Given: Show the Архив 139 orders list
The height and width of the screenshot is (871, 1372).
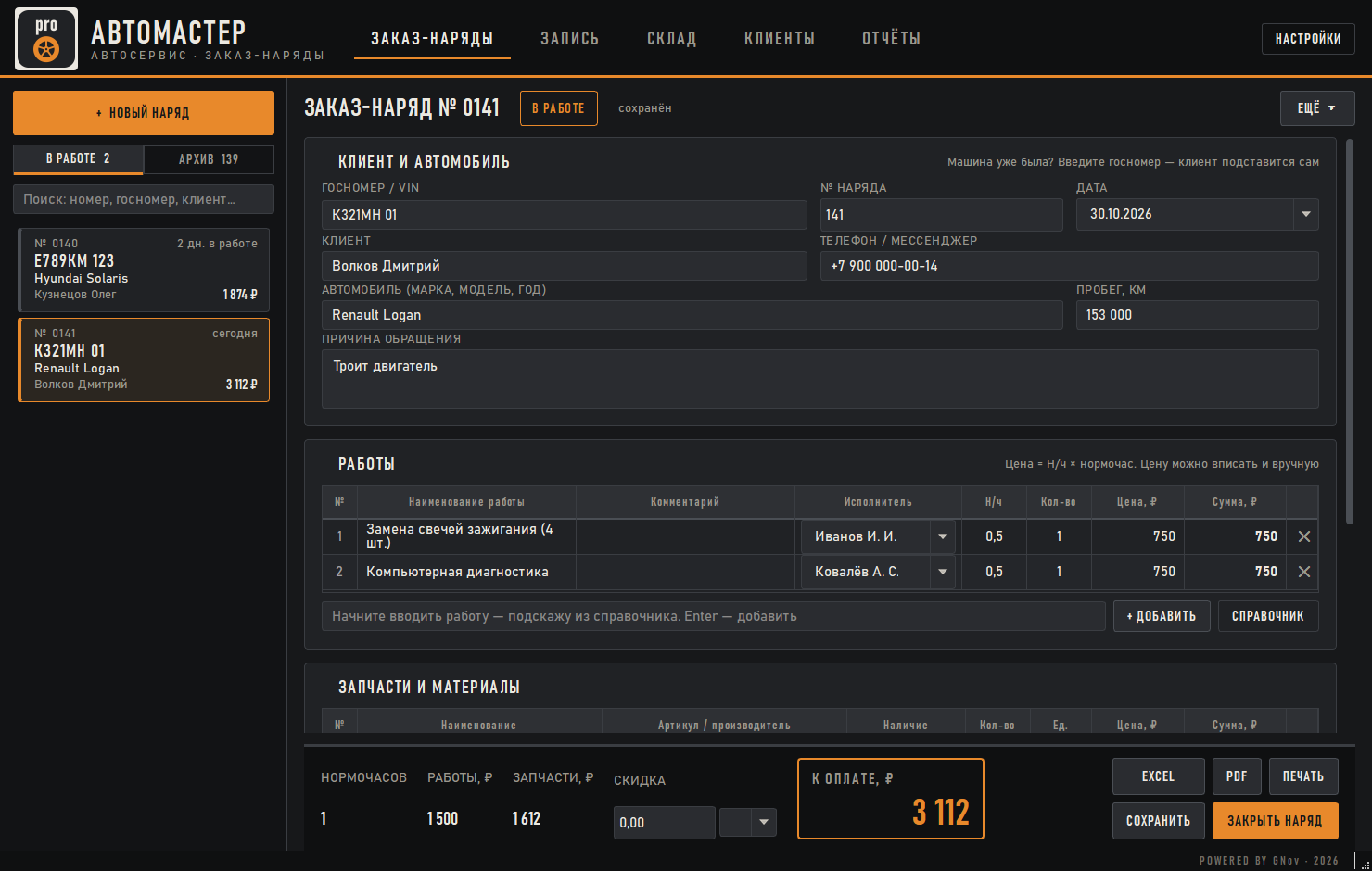Looking at the screenshot, I should (209, 159).
